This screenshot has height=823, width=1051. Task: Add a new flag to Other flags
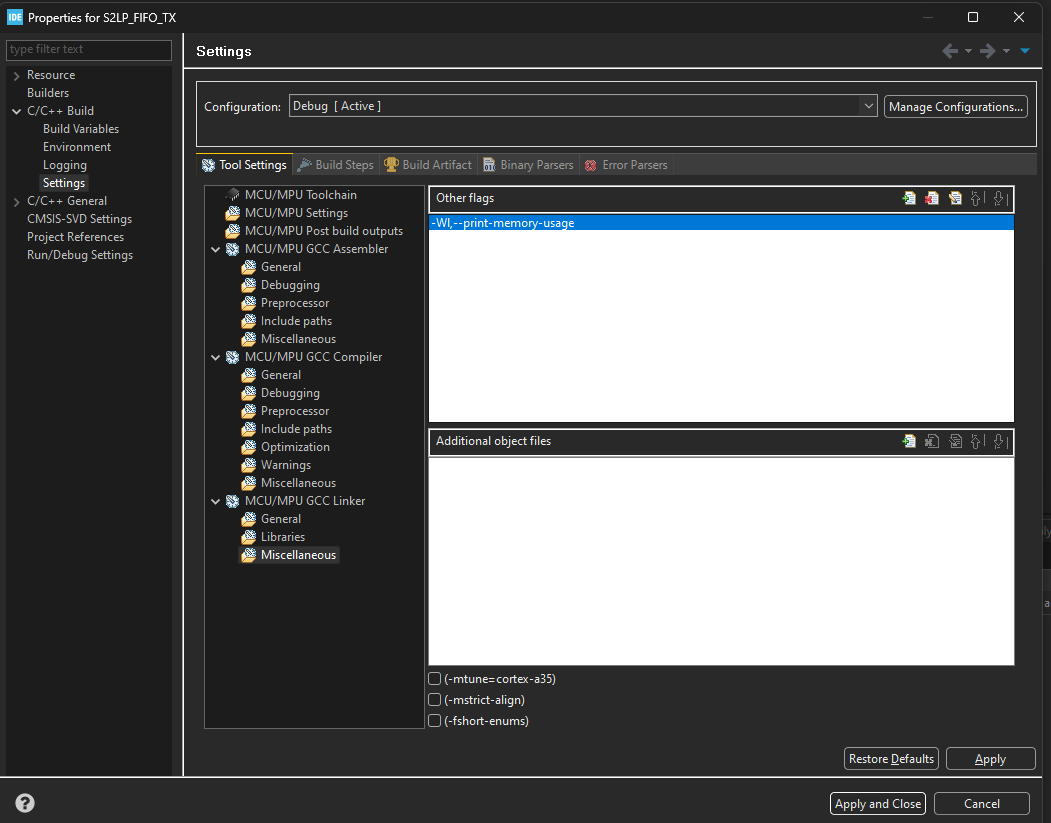(909, 198)
